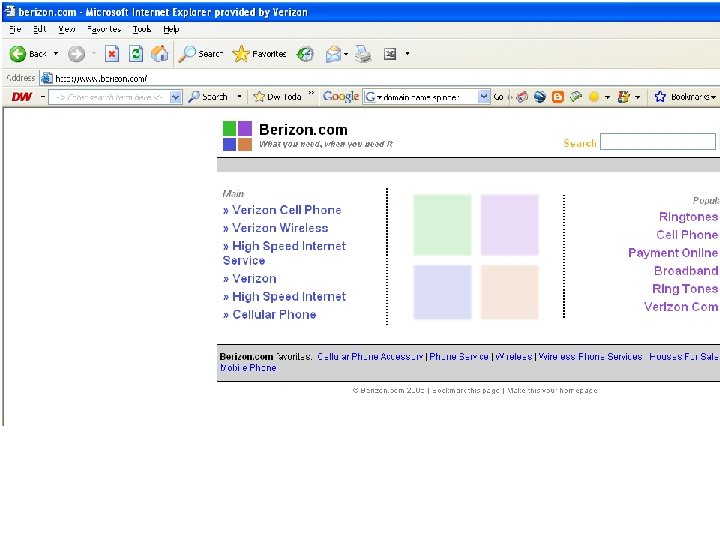Click the Berizon.com search input field
The height and width of the screenshot is (540, 720).
tap(658, 141)
